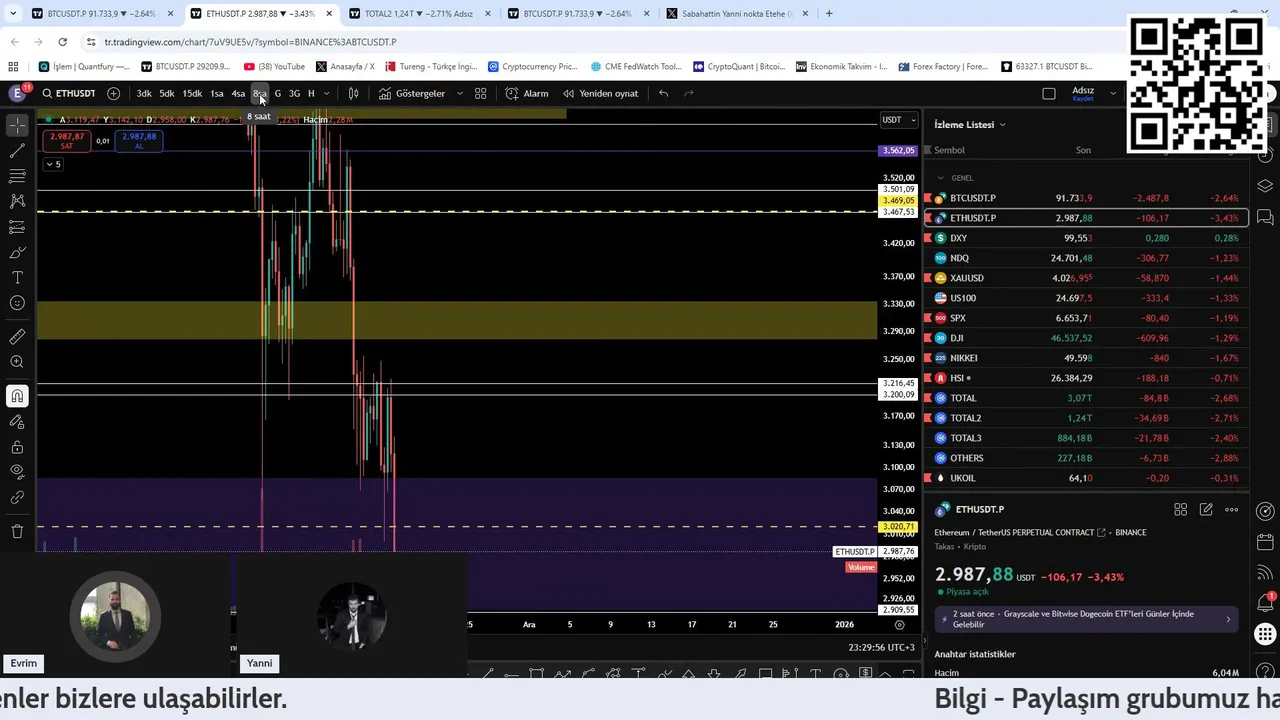
Task: Select the ruler measure tool
Action: point(17,337)
